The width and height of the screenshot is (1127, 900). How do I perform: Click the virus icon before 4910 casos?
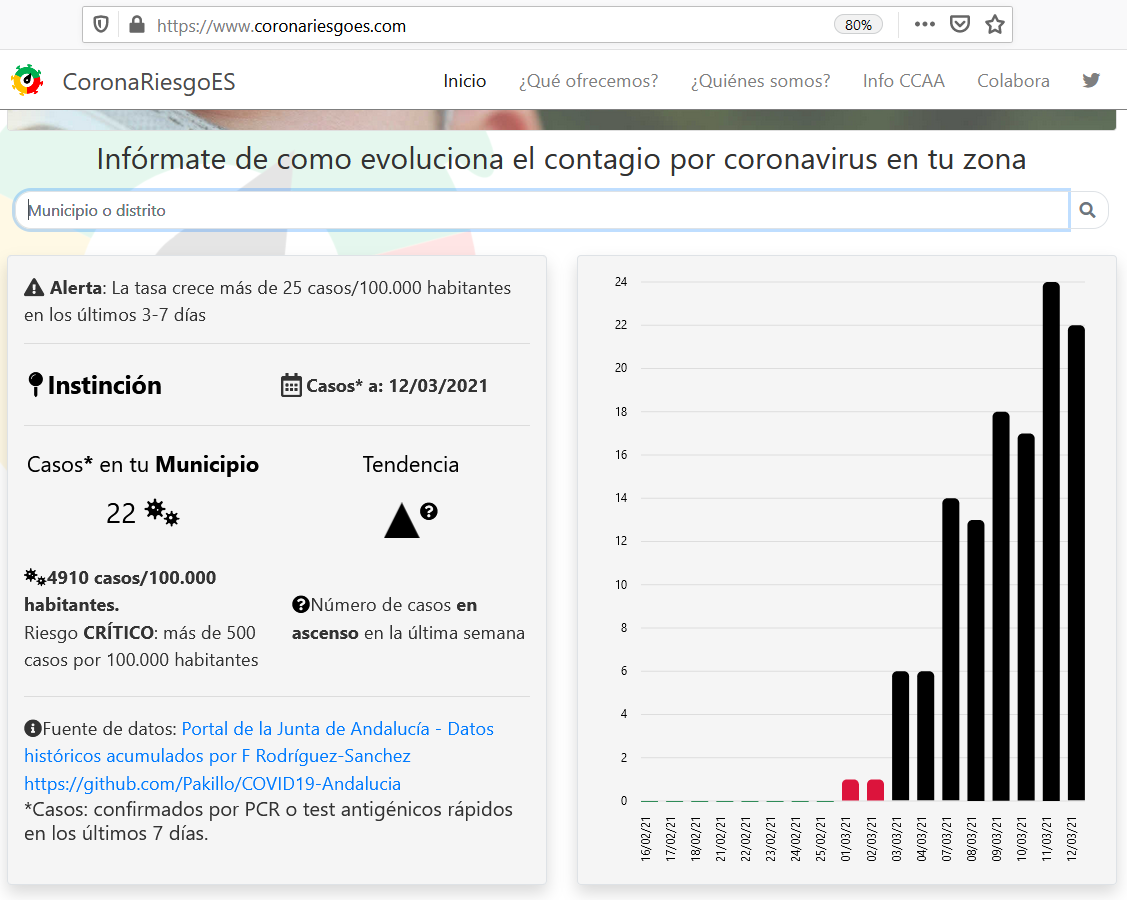click(x=35, y=577)
